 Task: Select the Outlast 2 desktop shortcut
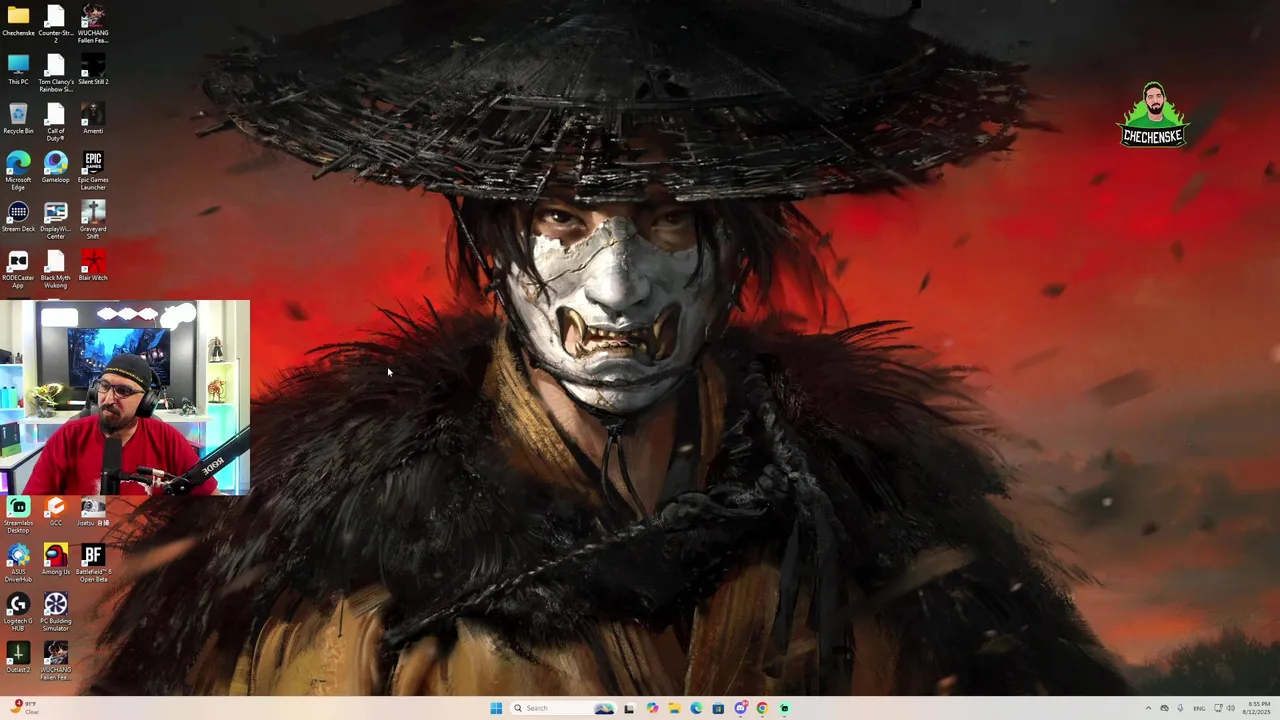(18, 658)
